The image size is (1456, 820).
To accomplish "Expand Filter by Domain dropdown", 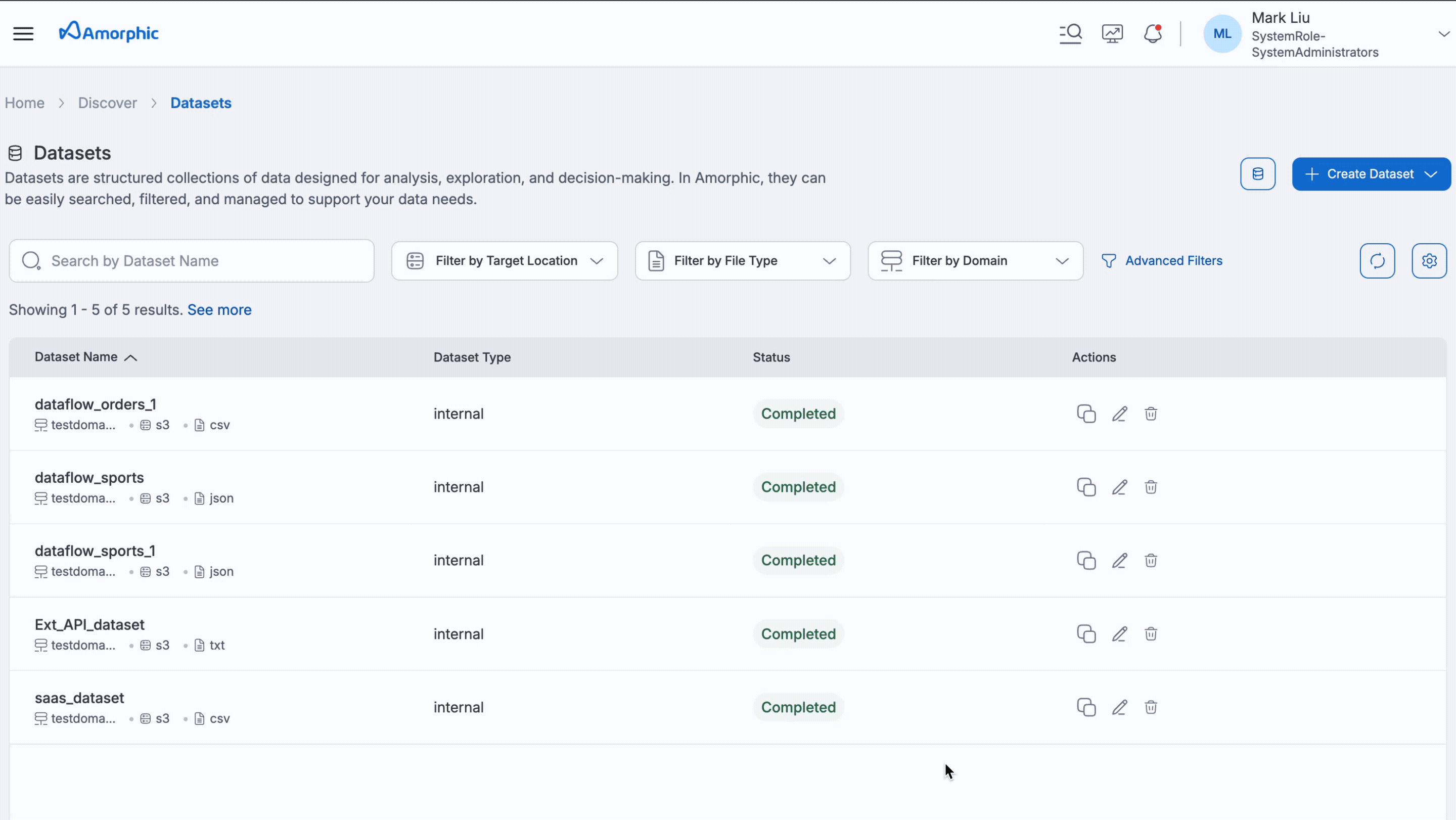I will [x=1062, y=260].
